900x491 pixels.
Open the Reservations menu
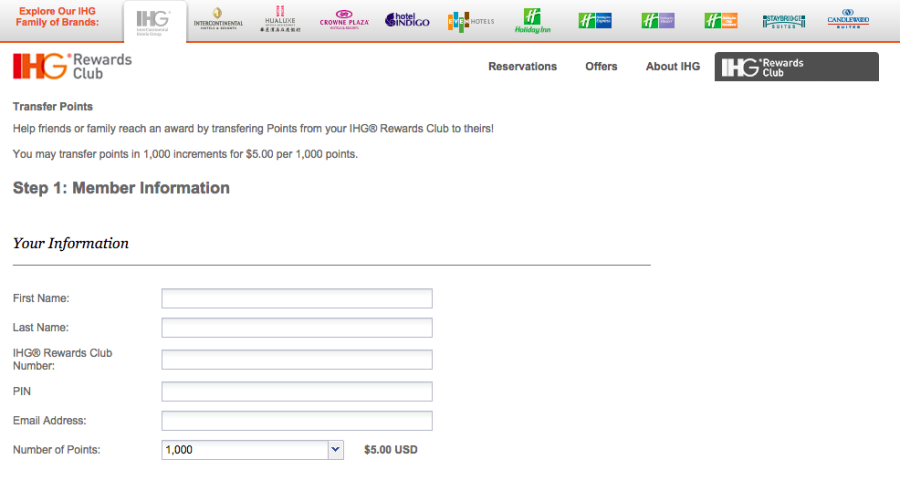[x=522, y=67]
